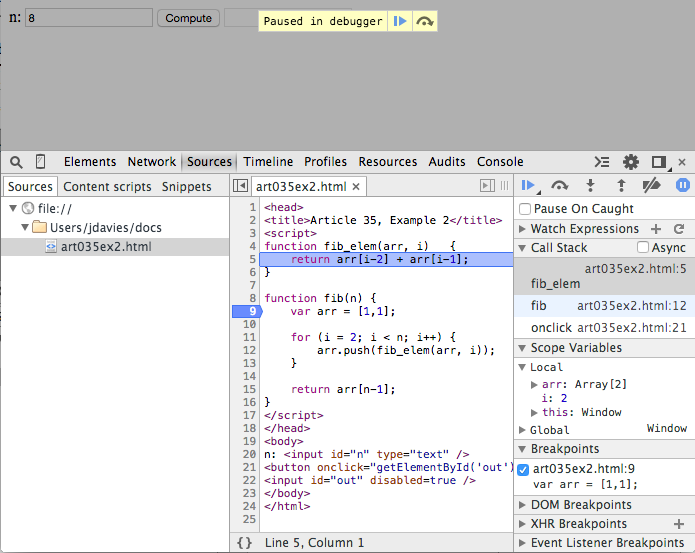The width and height of the screenshot is (695, 553).
Task: Select the Content scripts navigator tab
Action: (x=107, y=187)
